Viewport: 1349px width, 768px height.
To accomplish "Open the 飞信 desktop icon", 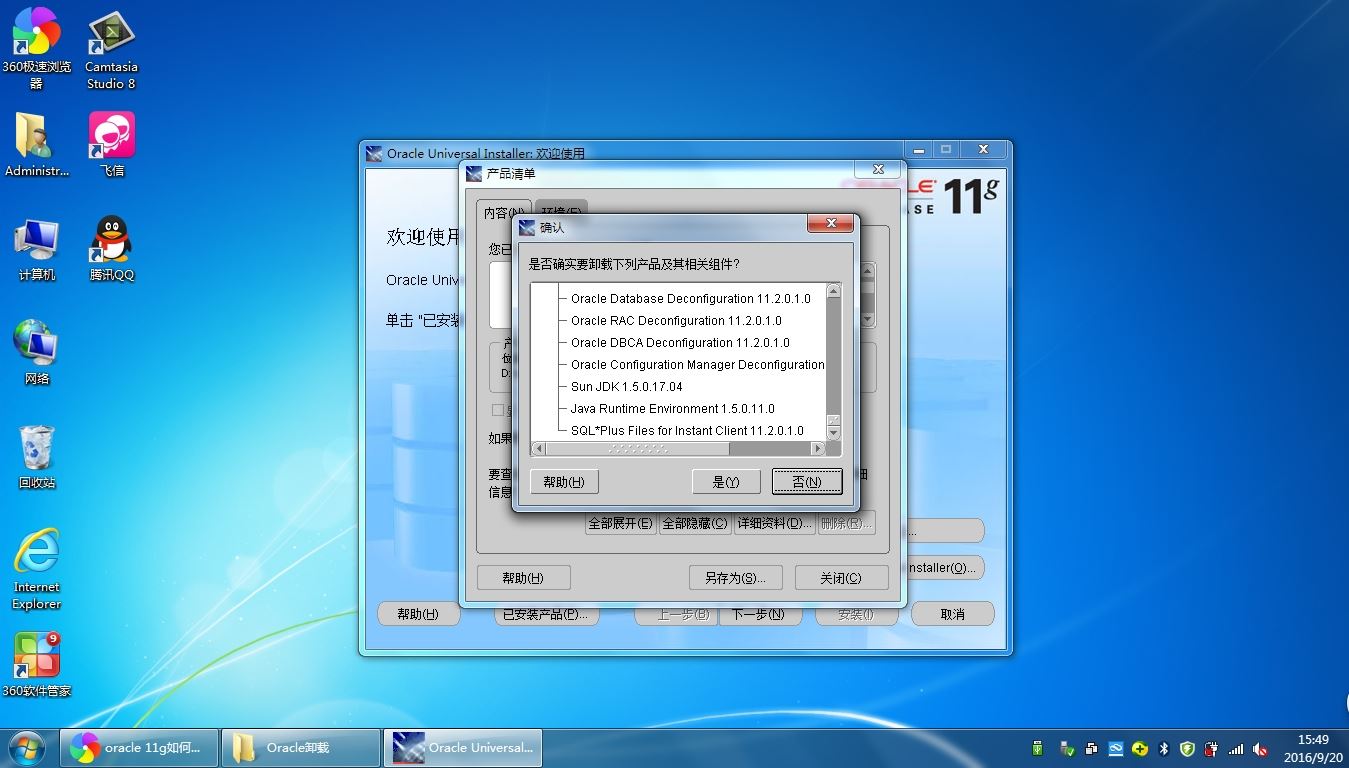I will click(x=111, y=143).
